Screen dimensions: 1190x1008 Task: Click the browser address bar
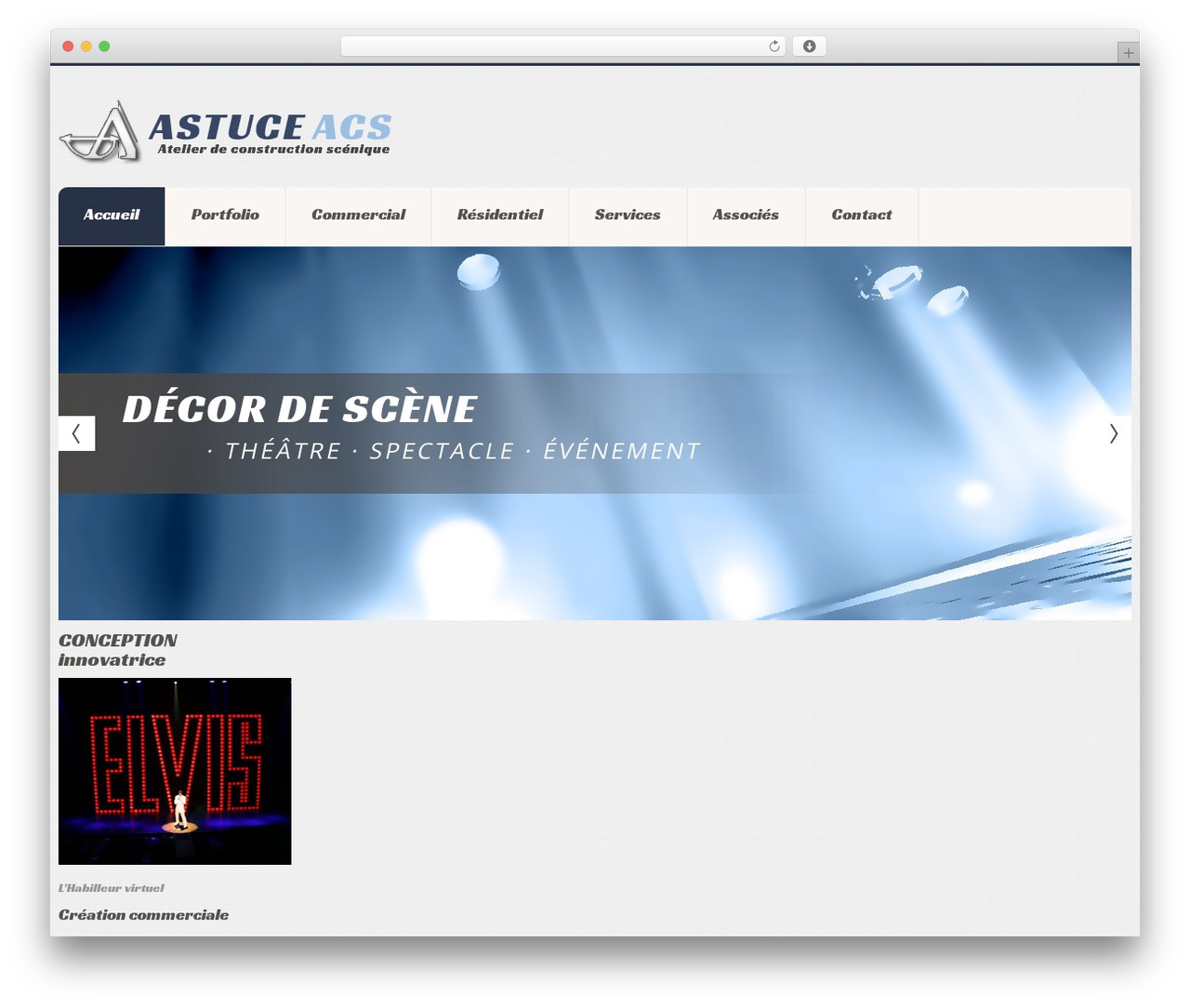pos(563,46)
